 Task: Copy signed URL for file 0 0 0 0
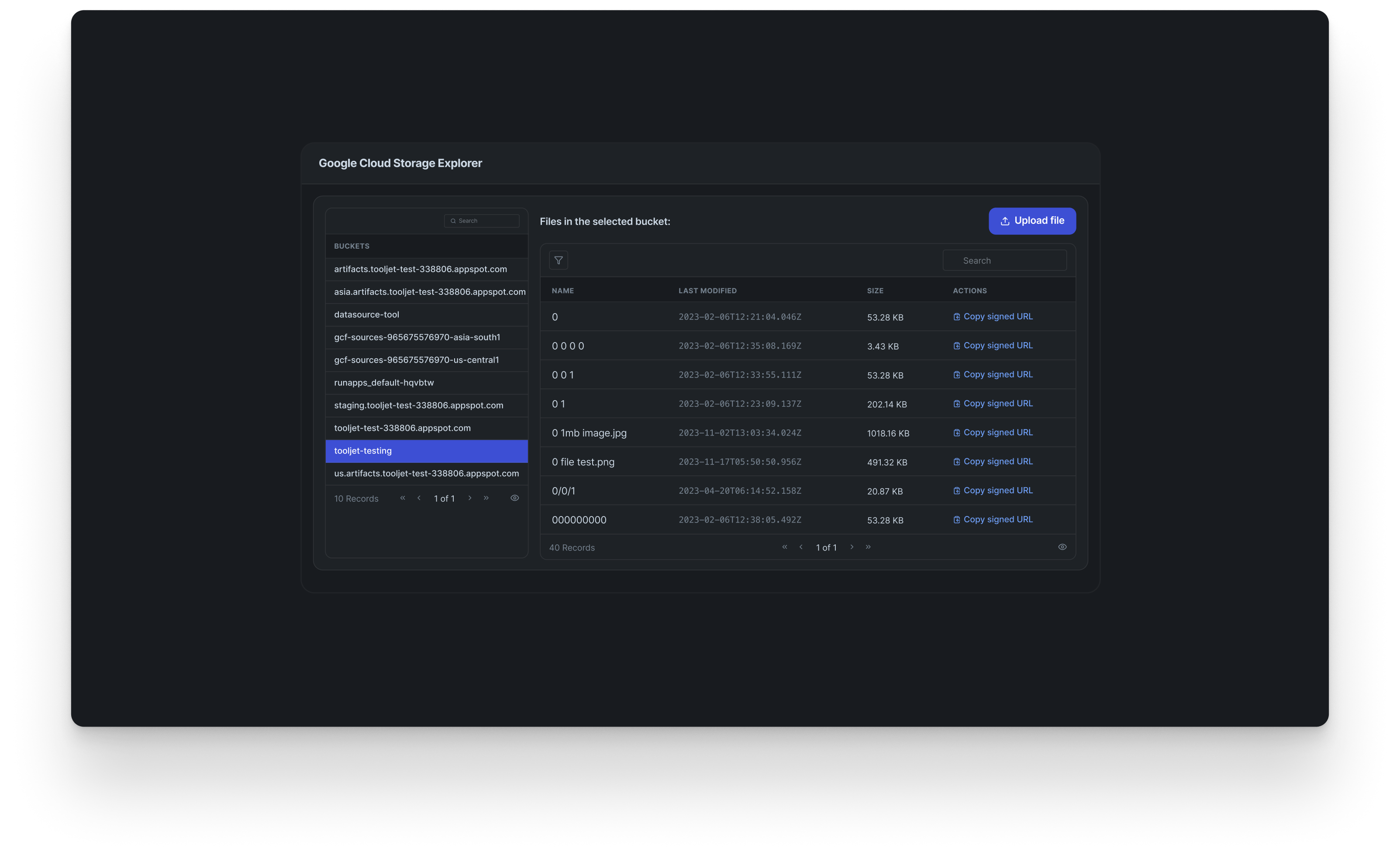pos(993,346)
